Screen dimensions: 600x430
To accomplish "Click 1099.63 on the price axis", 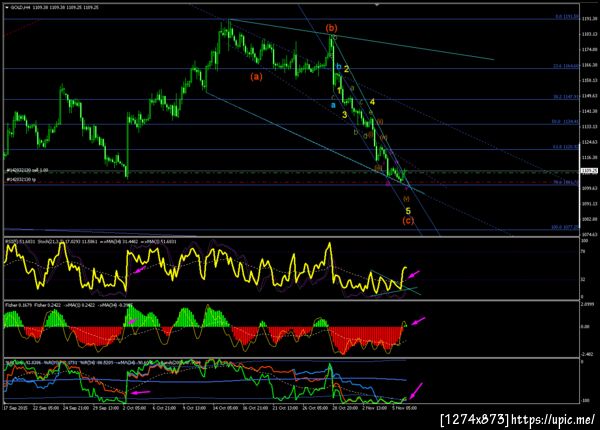I will (589, 188).
